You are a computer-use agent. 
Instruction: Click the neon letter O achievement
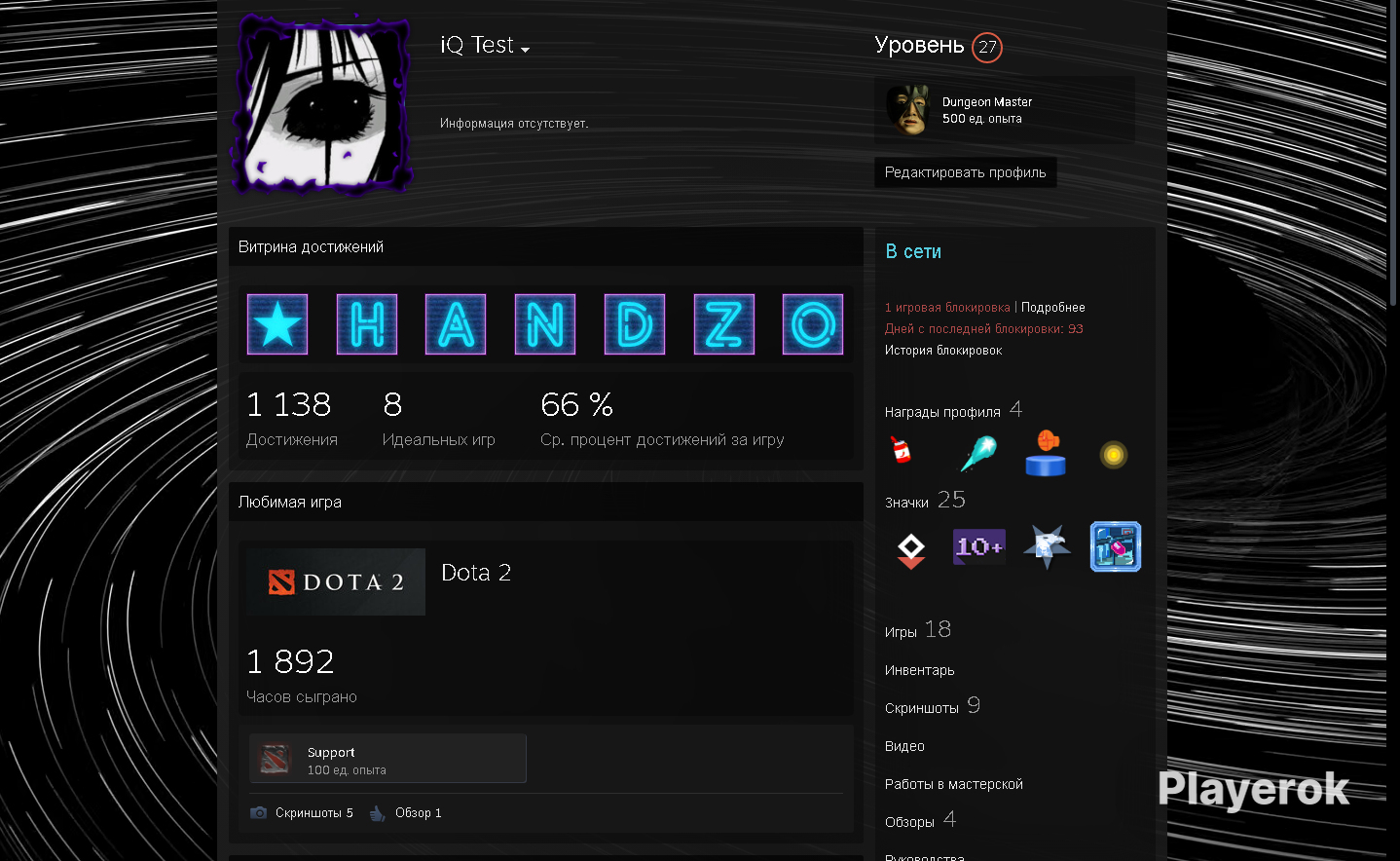(x=813, y=324)
